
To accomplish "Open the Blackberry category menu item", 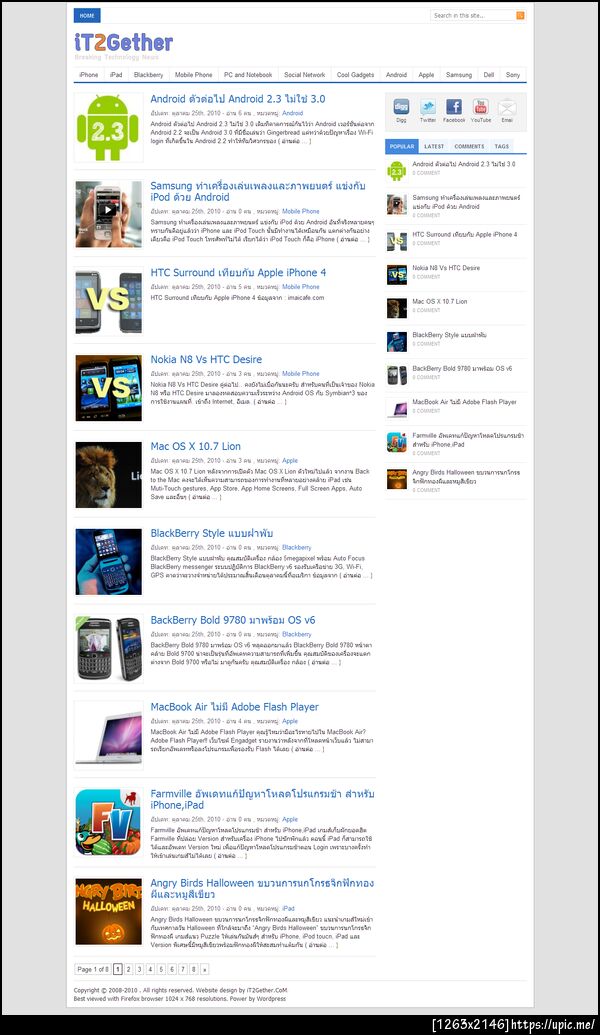I will tap(149, 75).
